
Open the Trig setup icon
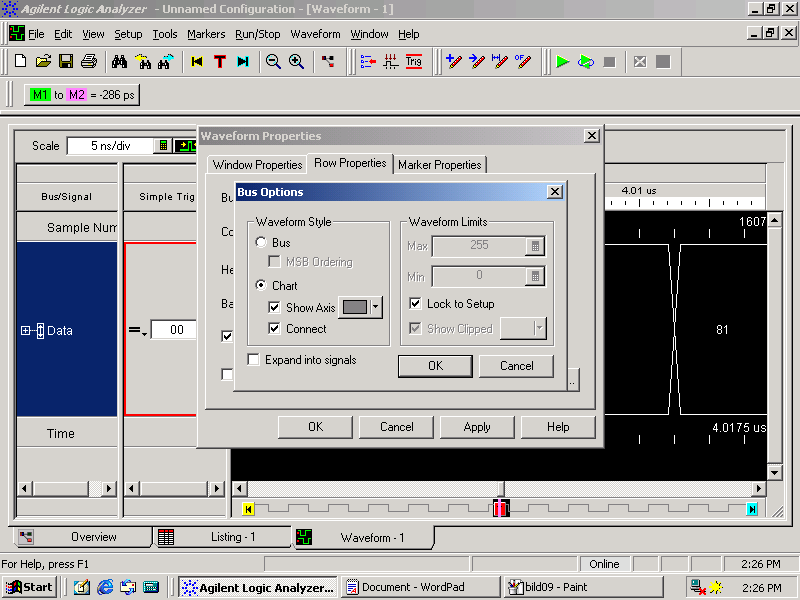[x=414, y=62]
